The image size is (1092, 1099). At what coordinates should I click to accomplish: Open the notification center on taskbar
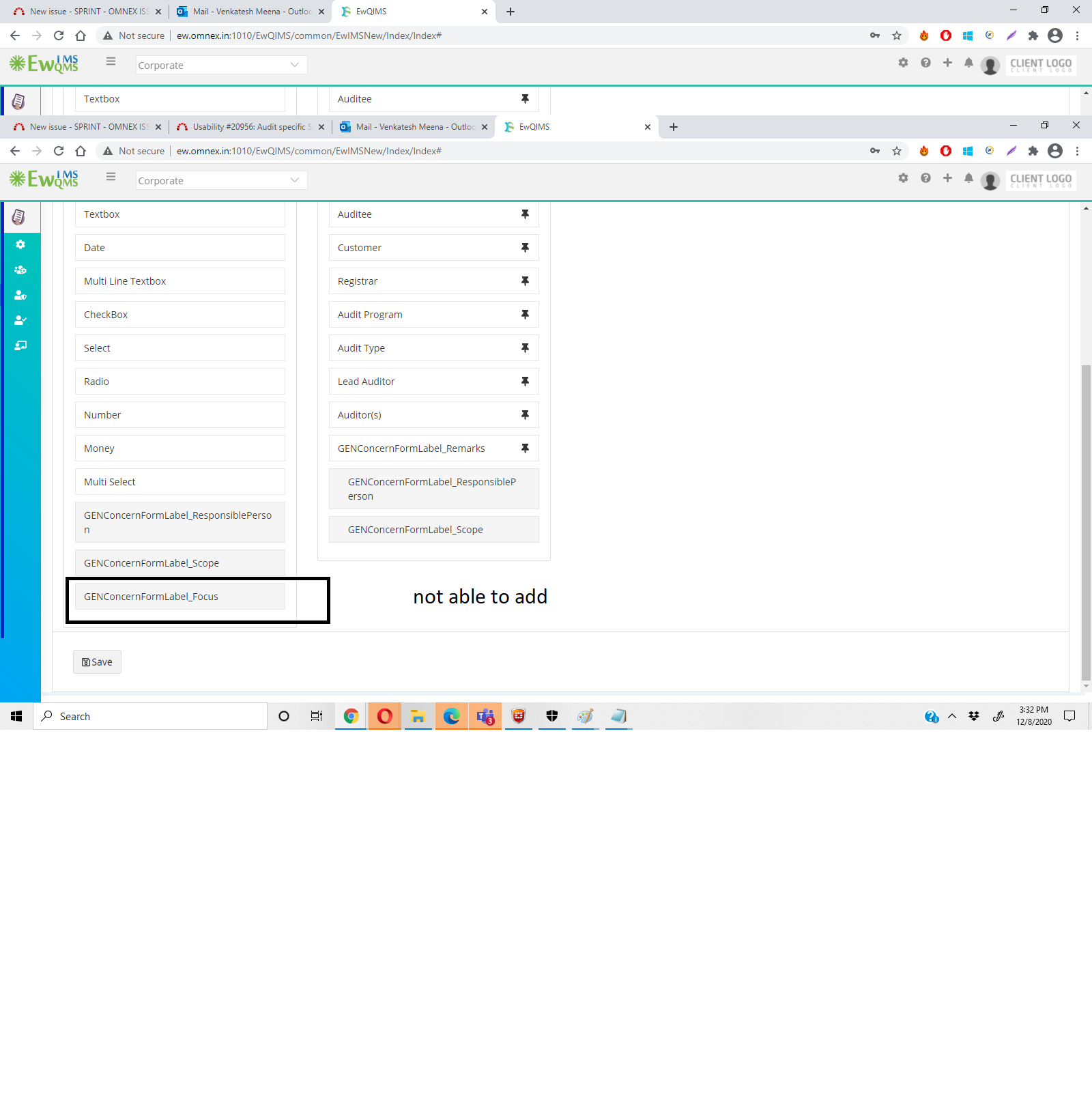(1069, 716)
